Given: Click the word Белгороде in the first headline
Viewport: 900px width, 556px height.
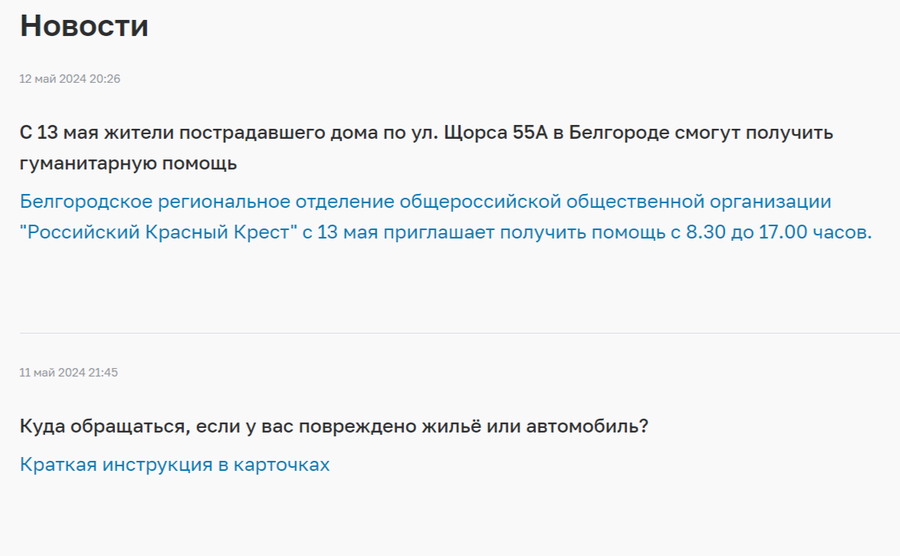Looking at the screenshot, I should 619,133.
